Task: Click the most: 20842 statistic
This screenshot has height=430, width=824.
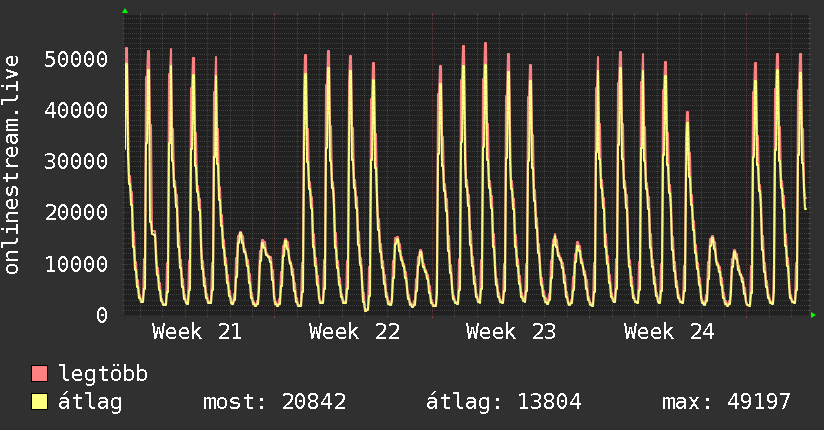Action: coord(275,402)
